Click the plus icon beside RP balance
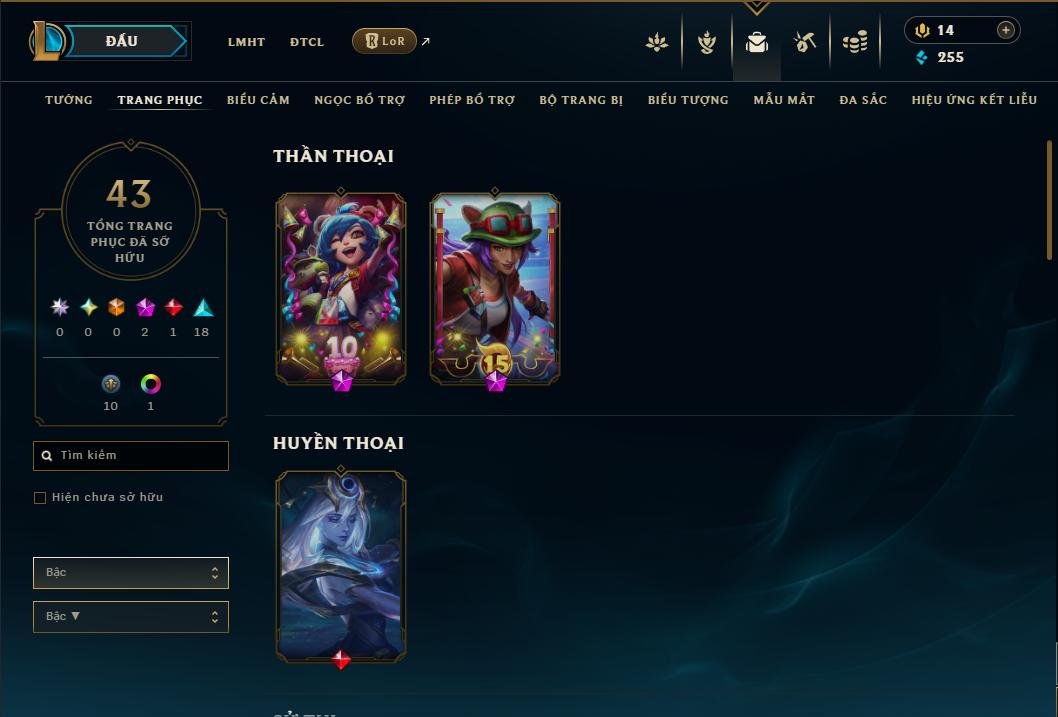This screenshot has height=717, width=1058. click(1005, 30)
